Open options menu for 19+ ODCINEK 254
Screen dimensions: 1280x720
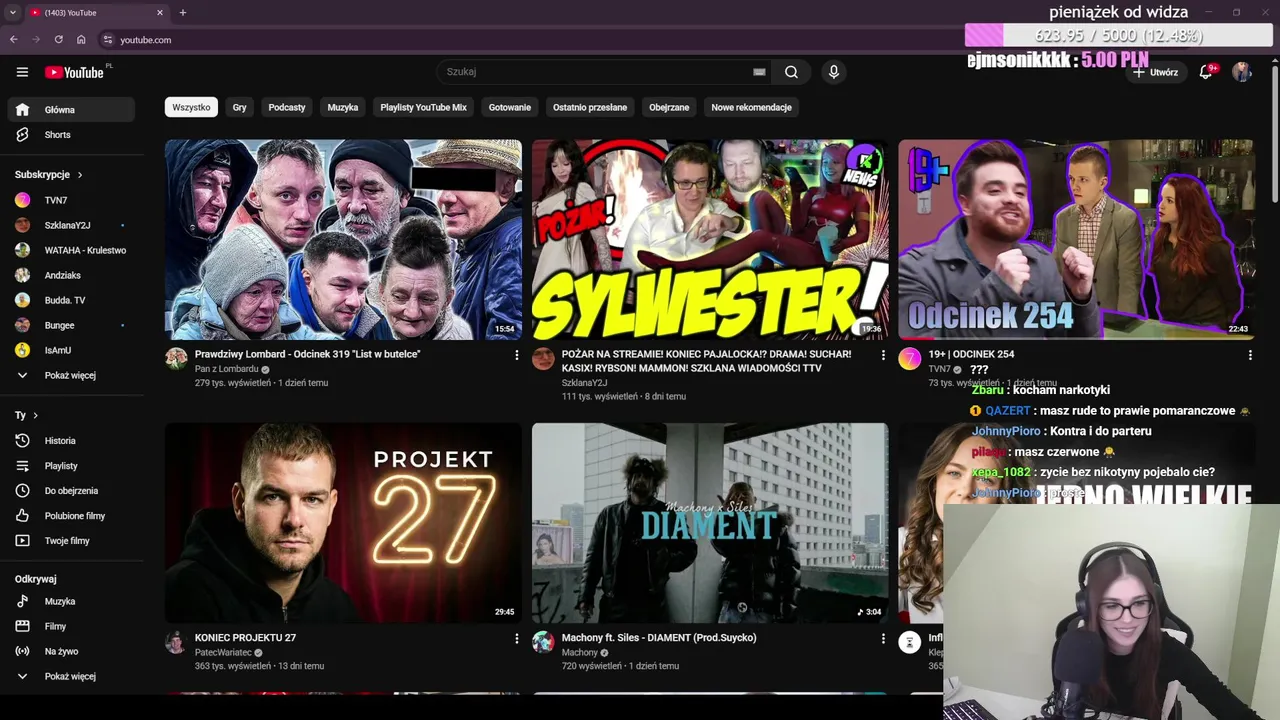point(1250,355)
